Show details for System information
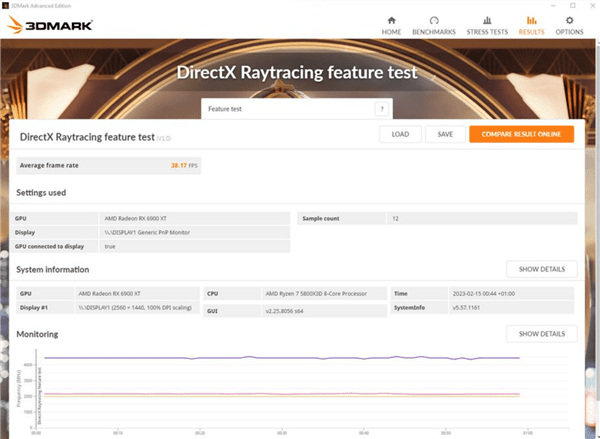 [541, 269]
